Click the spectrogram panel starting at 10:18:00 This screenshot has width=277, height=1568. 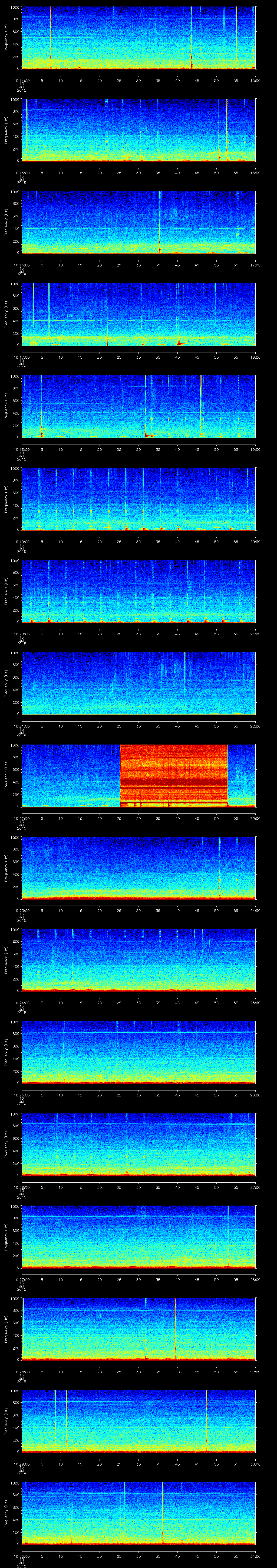point(139,407)
